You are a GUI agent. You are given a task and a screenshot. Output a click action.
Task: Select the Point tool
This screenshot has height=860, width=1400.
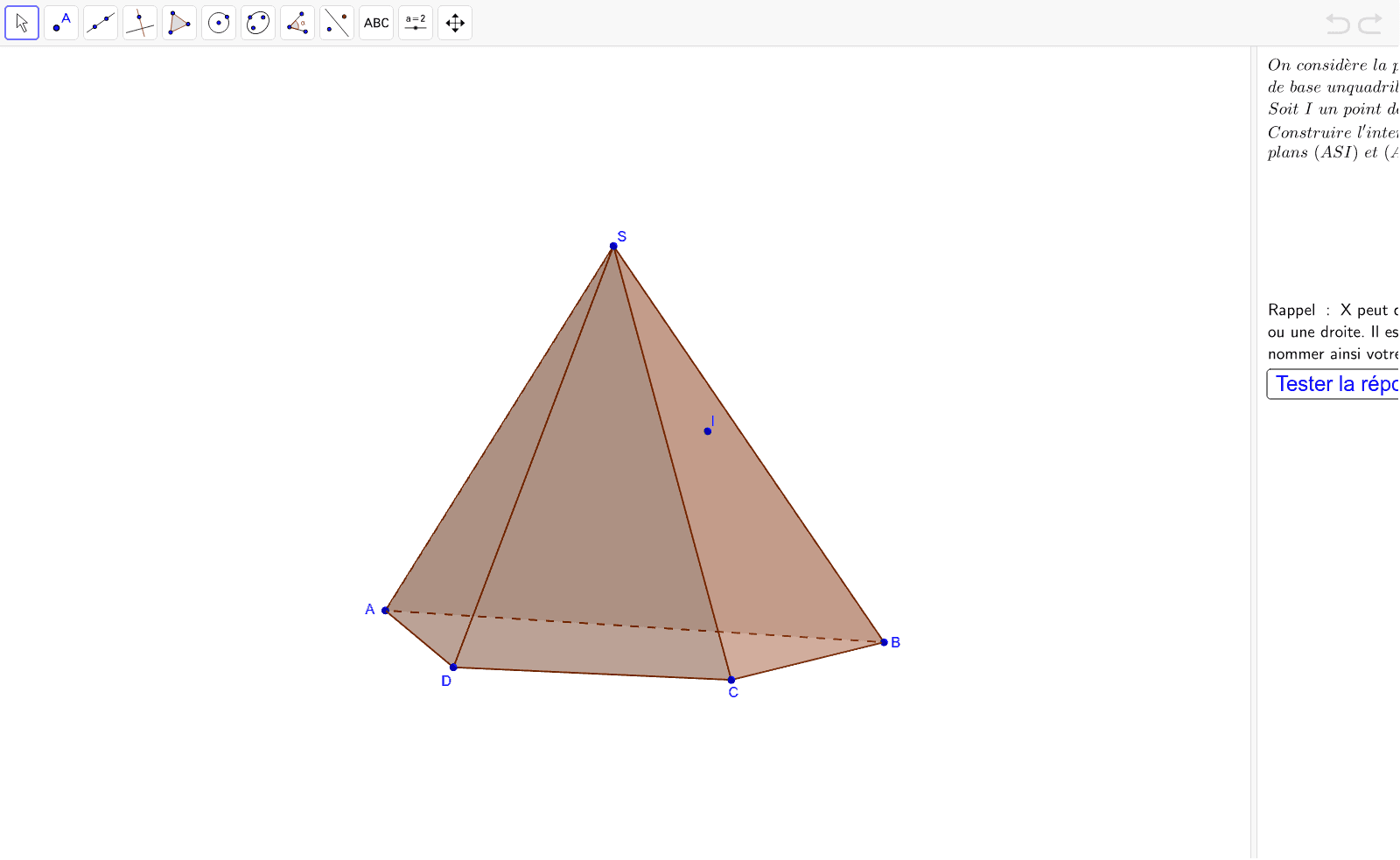coord(61,23)
